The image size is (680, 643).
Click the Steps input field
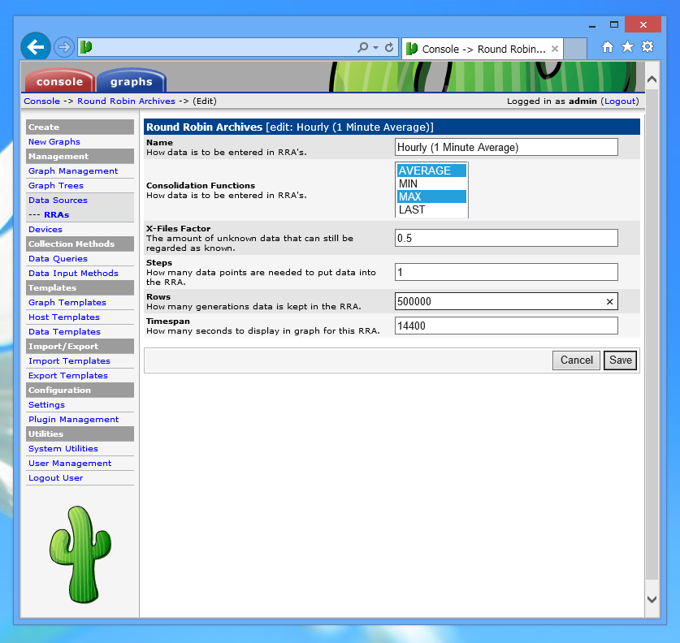506,272
